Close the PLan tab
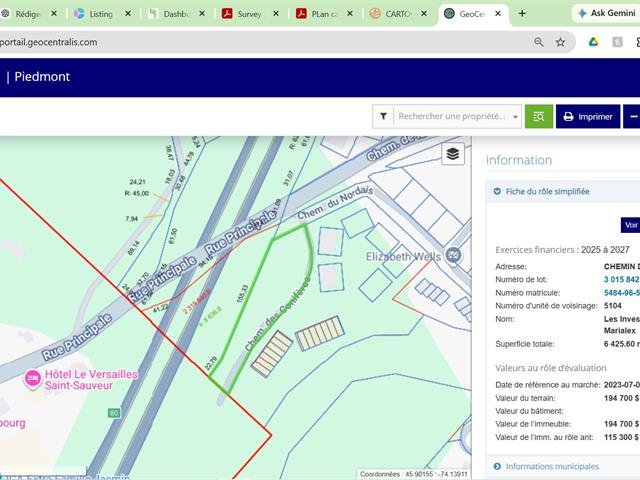The width and height of the screenshot is (640, 480). 350,13
